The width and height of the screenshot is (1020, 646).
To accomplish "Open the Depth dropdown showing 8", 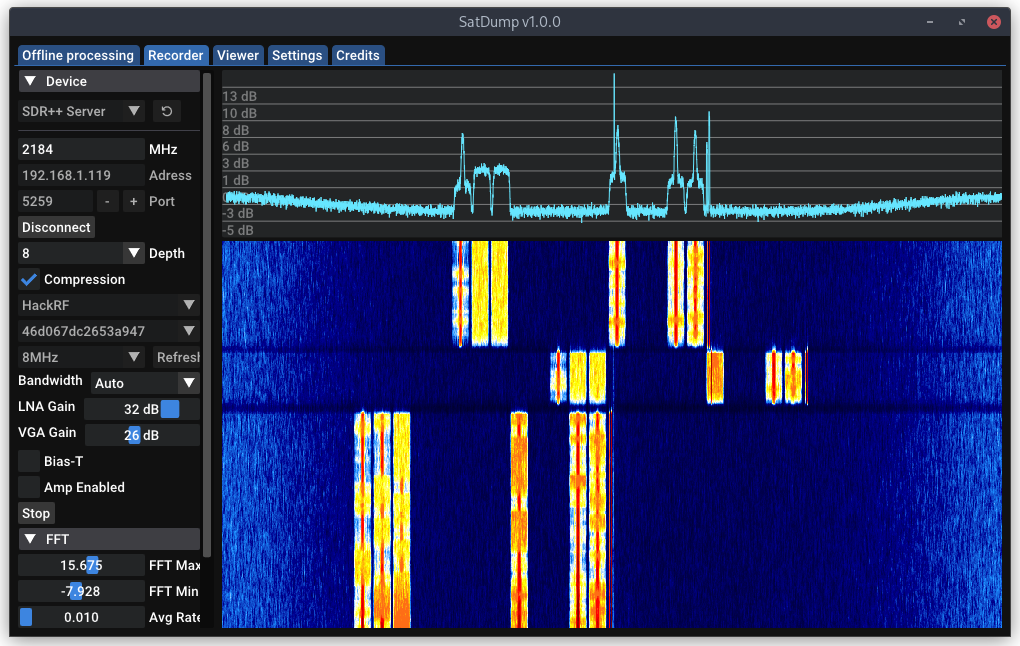I will pos(81,253).
